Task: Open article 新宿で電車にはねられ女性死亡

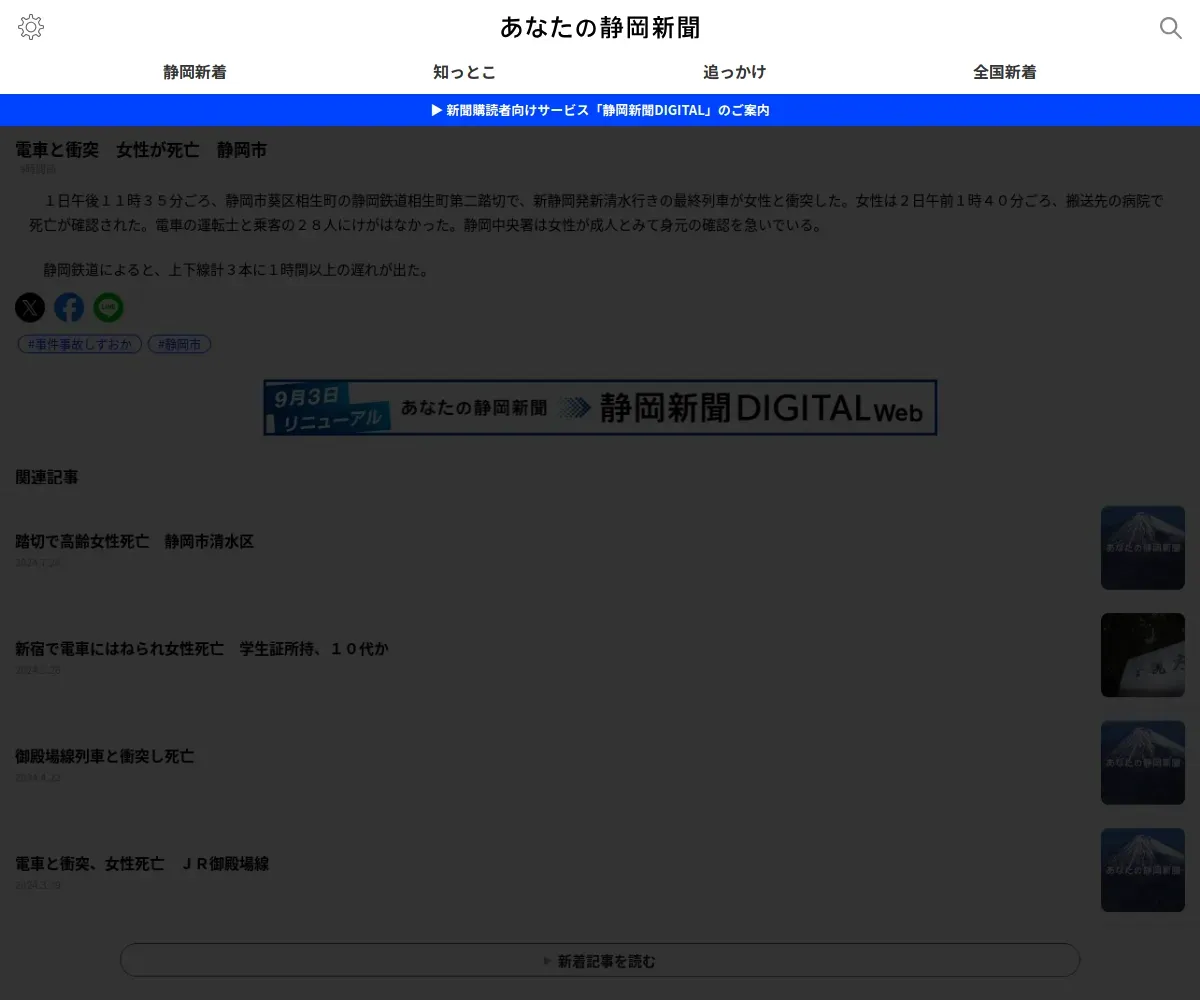Action: (202, 648)
